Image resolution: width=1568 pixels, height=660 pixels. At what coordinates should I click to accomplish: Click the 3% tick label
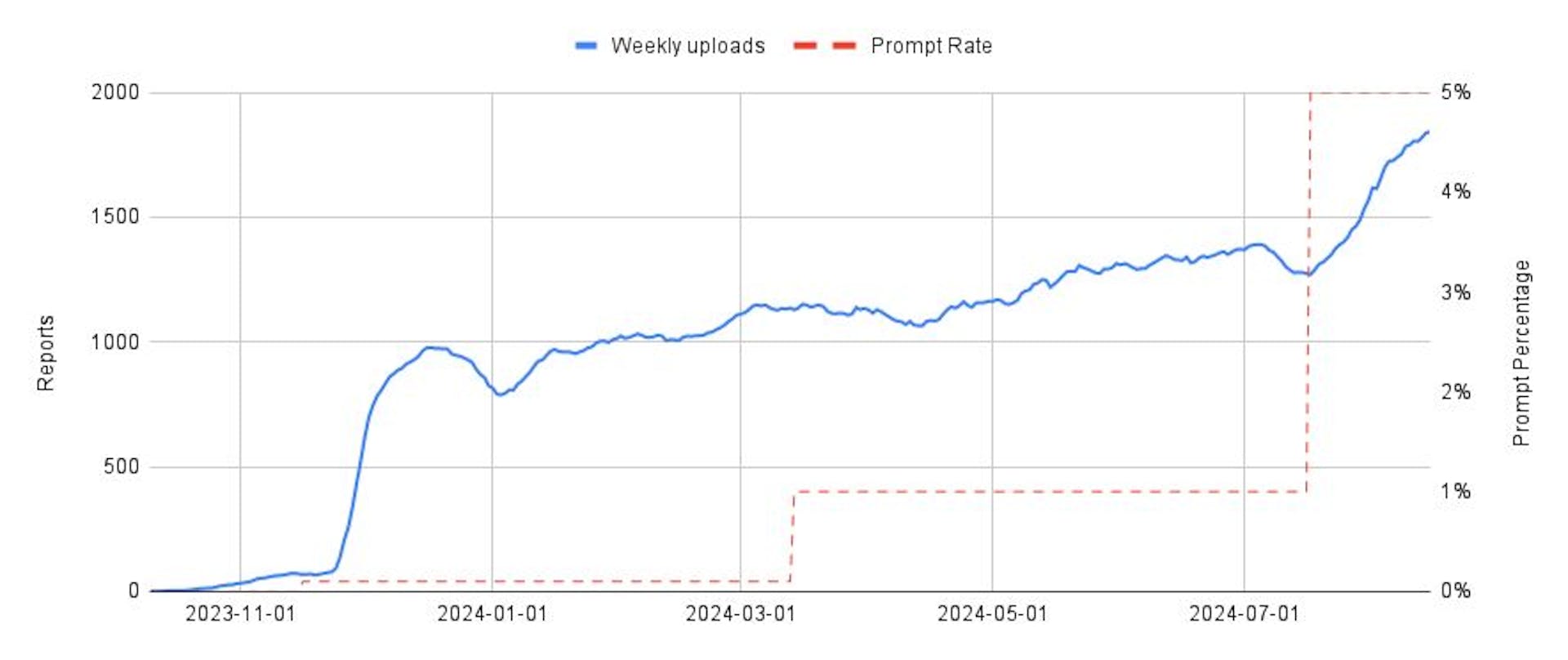[1455, 292]
